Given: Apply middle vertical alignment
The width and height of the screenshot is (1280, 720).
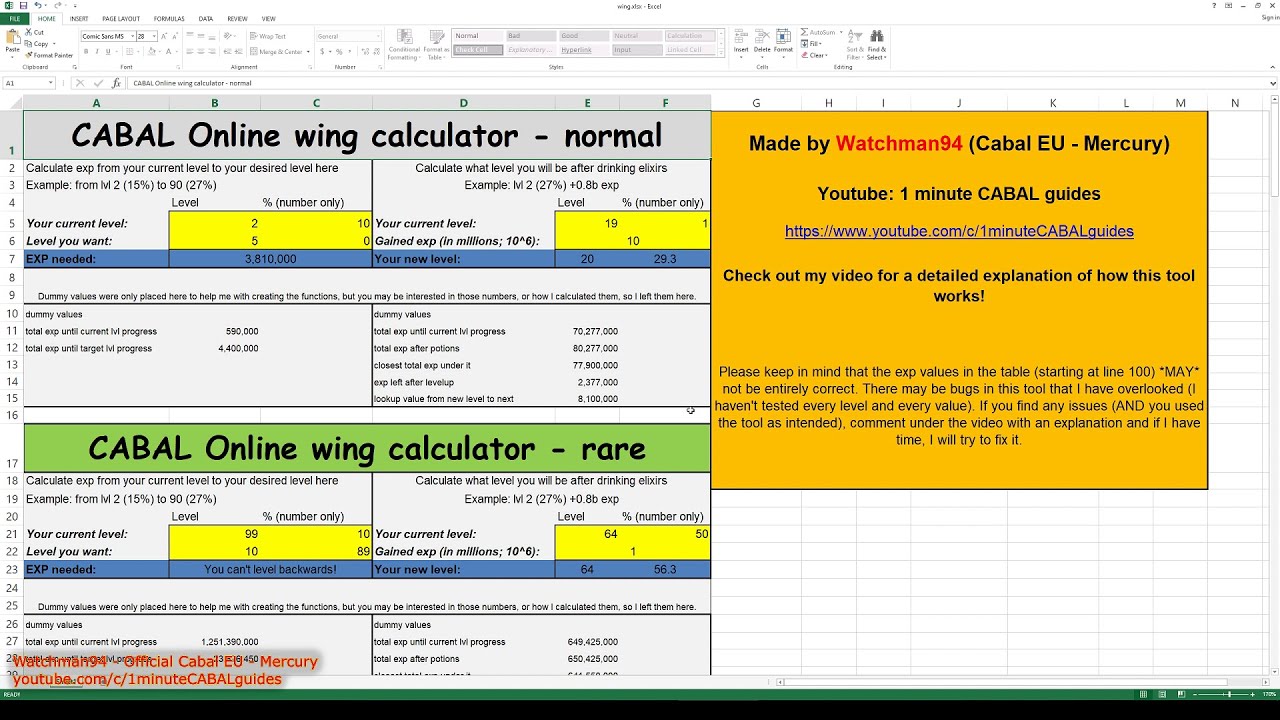Looking at the screenshot, I should click(x=200, y=36).
